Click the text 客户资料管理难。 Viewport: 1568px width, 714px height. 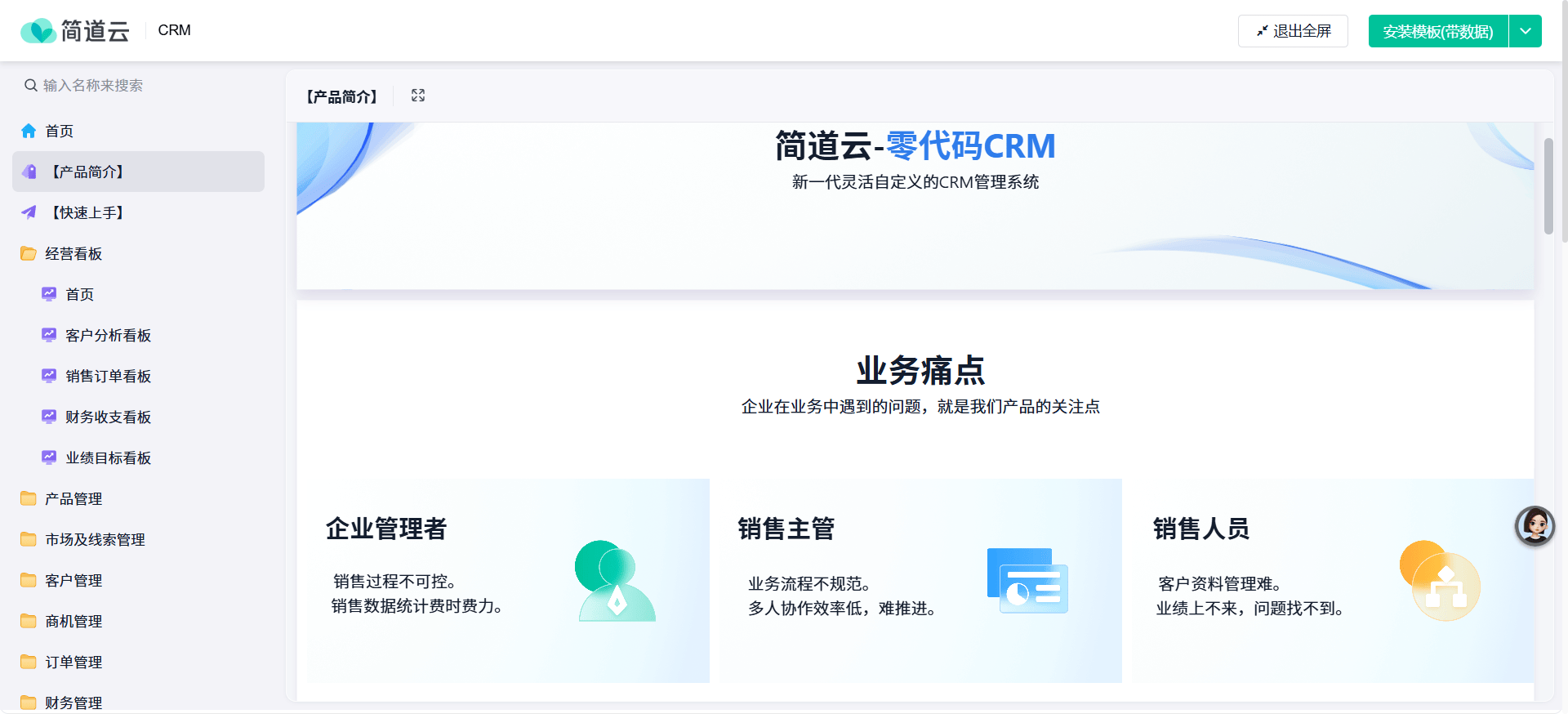pyautogui.click(x=1219, y=584)
